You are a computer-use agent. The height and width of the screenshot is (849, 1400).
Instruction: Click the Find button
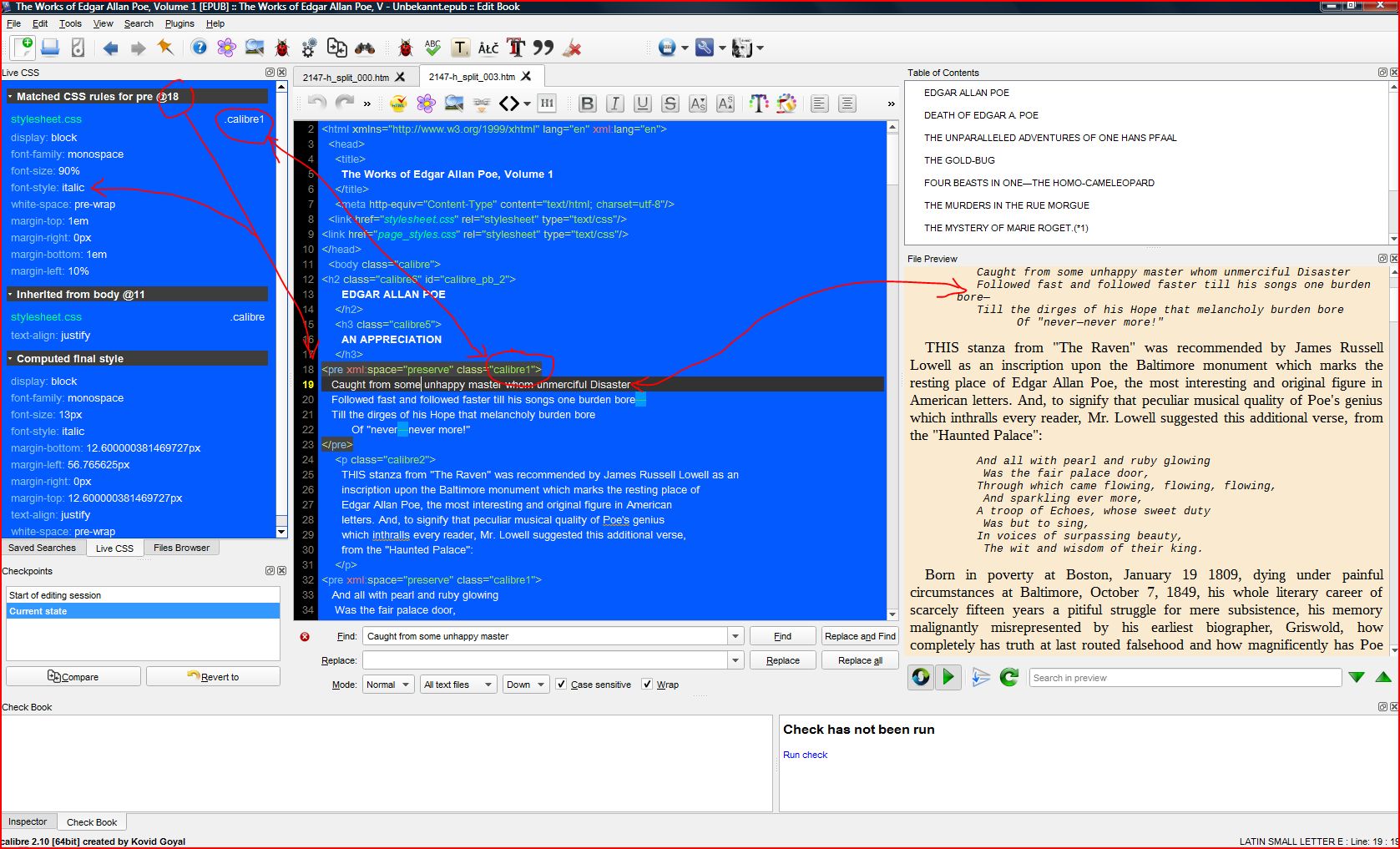(782, 636)
